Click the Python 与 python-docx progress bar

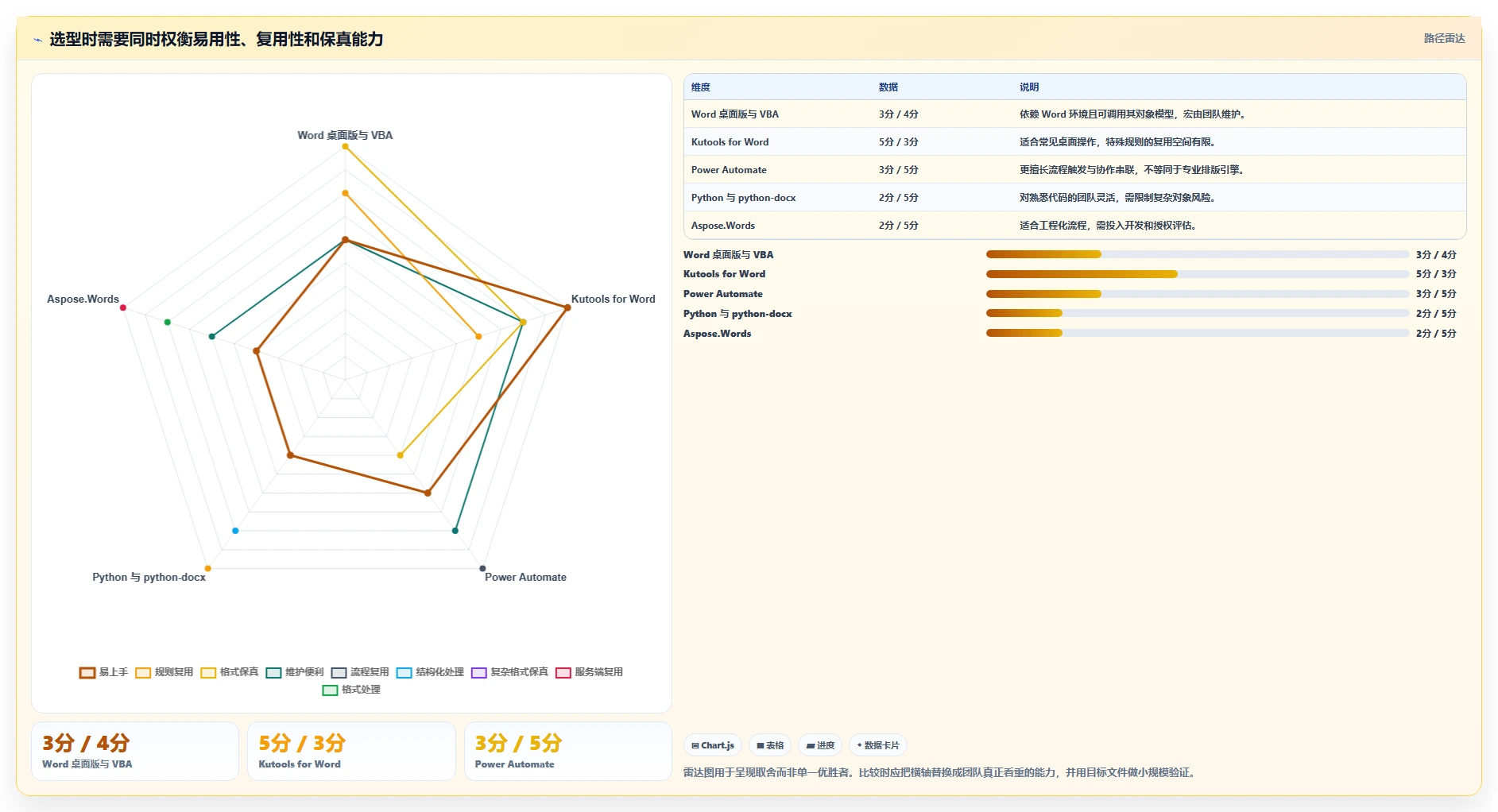pyautogui.click(x=1198, y=313)
